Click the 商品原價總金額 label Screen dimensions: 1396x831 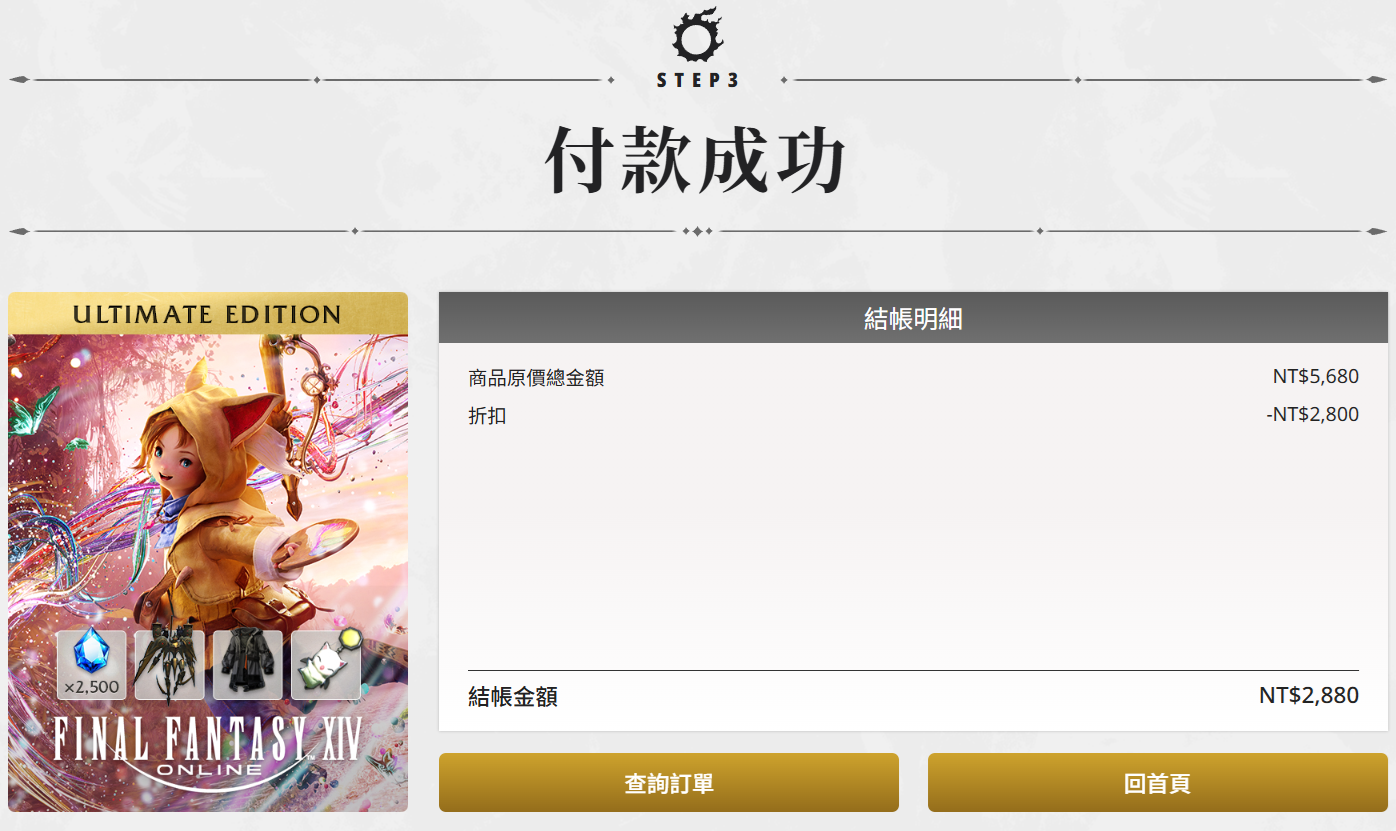[x=536, y=378]
